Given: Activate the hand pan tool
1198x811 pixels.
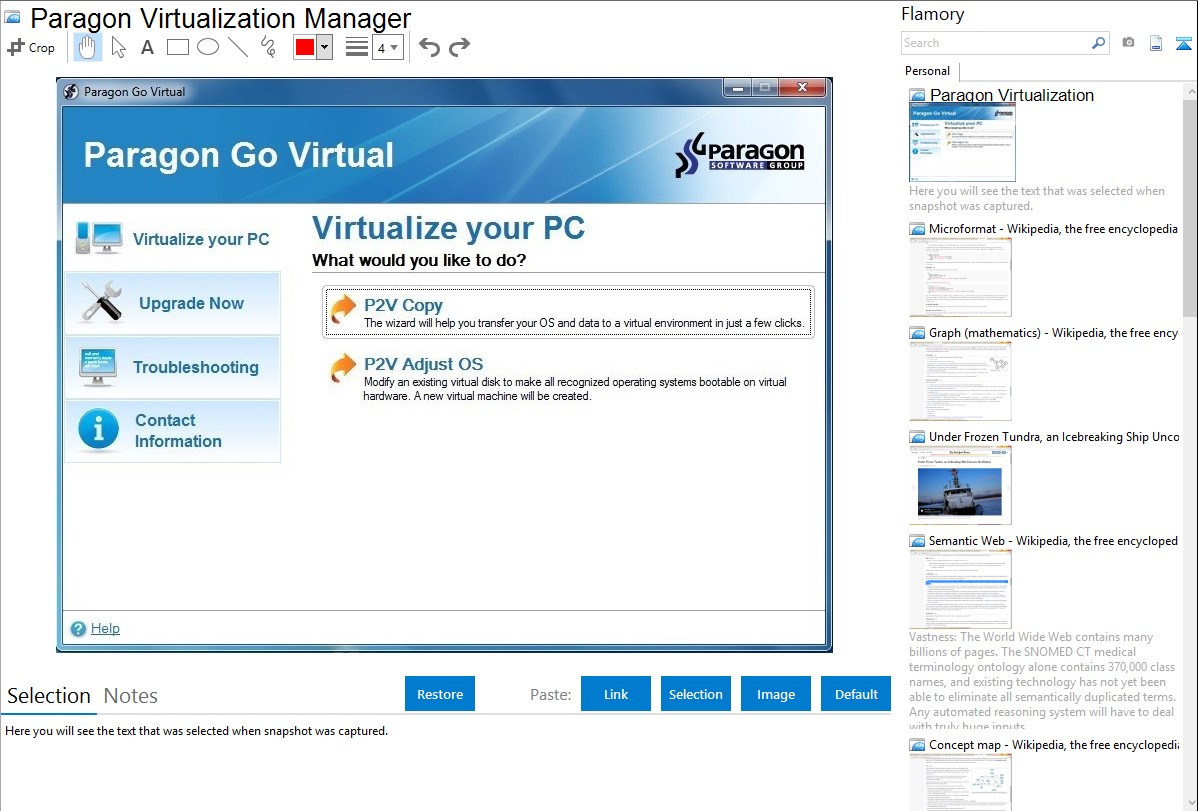Looking at the screenshot, I should click(87, 47).
